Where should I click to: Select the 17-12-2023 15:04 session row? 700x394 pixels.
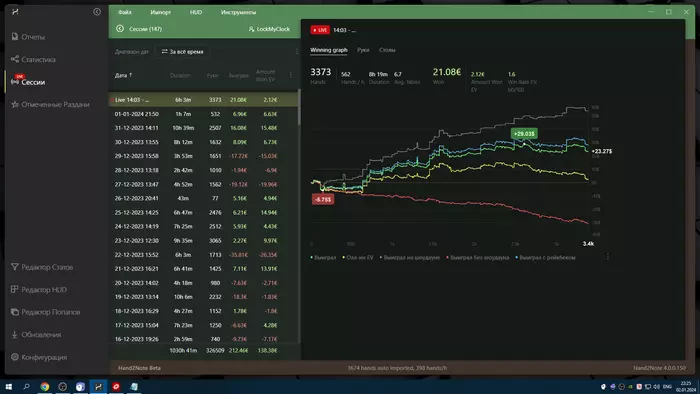[x=203, y=325]
